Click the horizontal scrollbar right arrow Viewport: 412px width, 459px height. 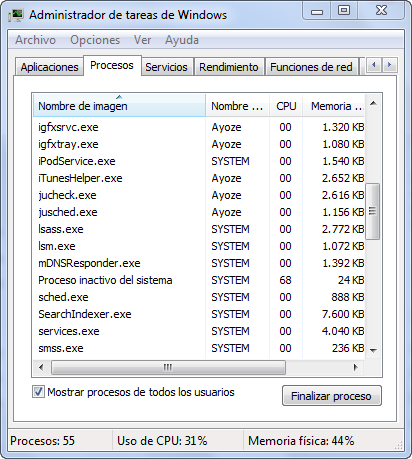[x=355, y=367]
